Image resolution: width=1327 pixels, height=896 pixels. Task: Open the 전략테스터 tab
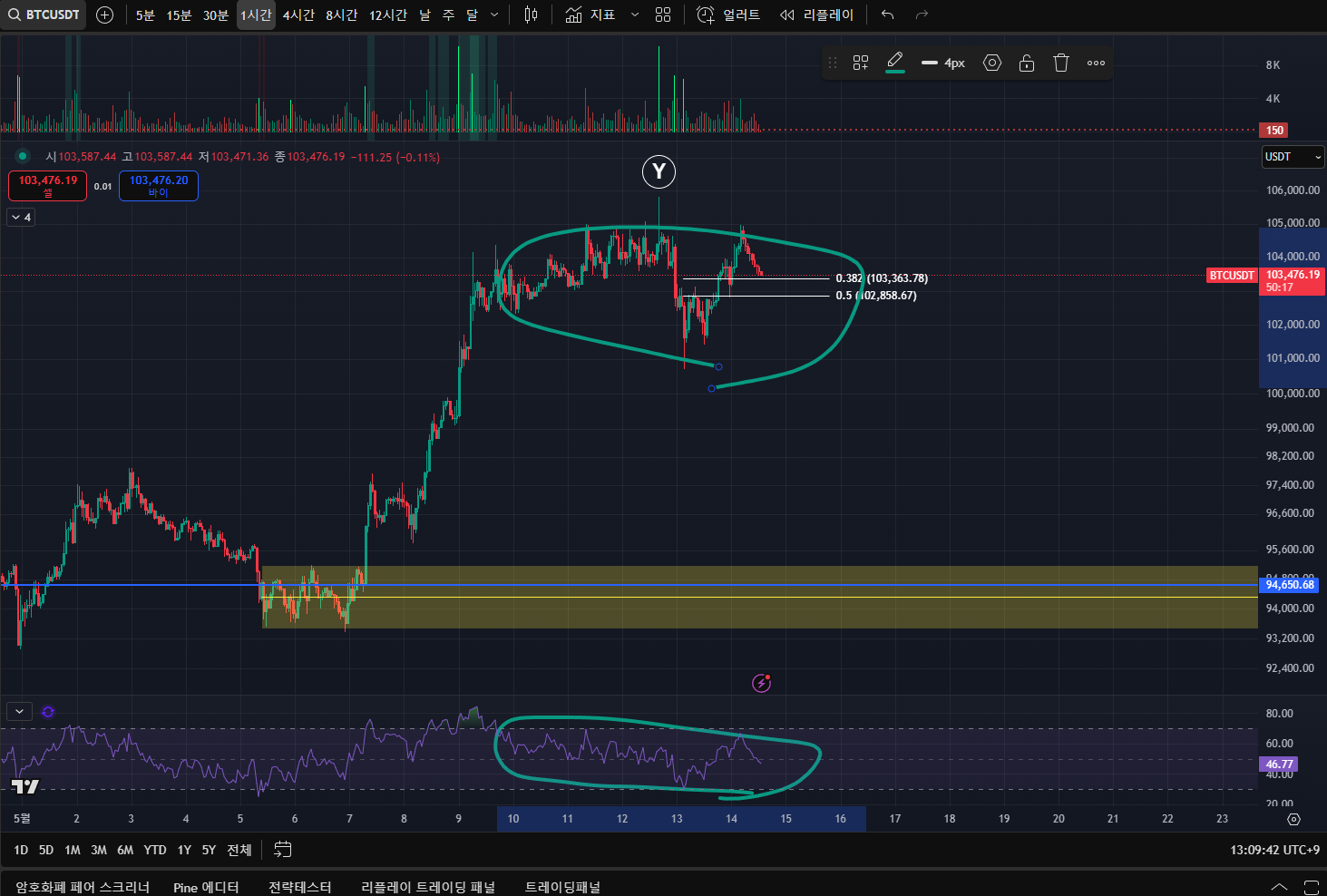pos(300,887)
